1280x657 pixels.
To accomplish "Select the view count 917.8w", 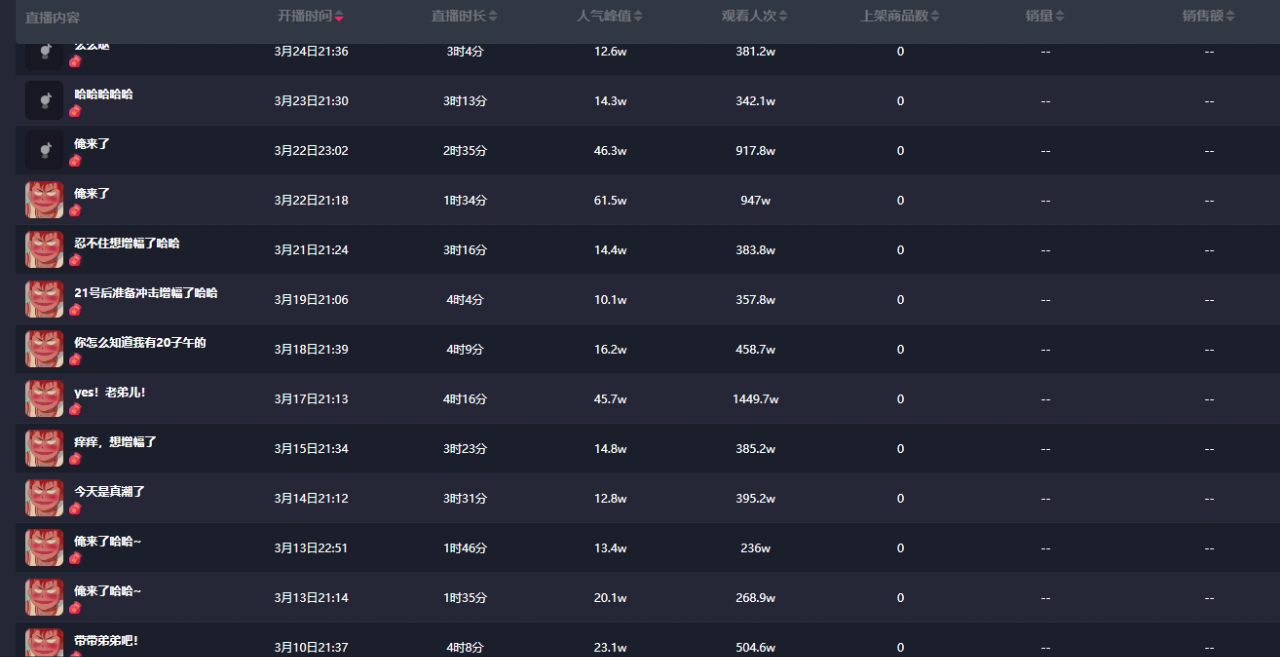I will pyautogui.click(x=755, y=150).
